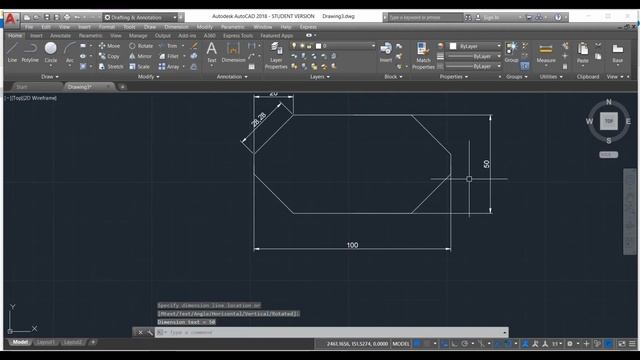Select the Dimension tool

[233, 52]
